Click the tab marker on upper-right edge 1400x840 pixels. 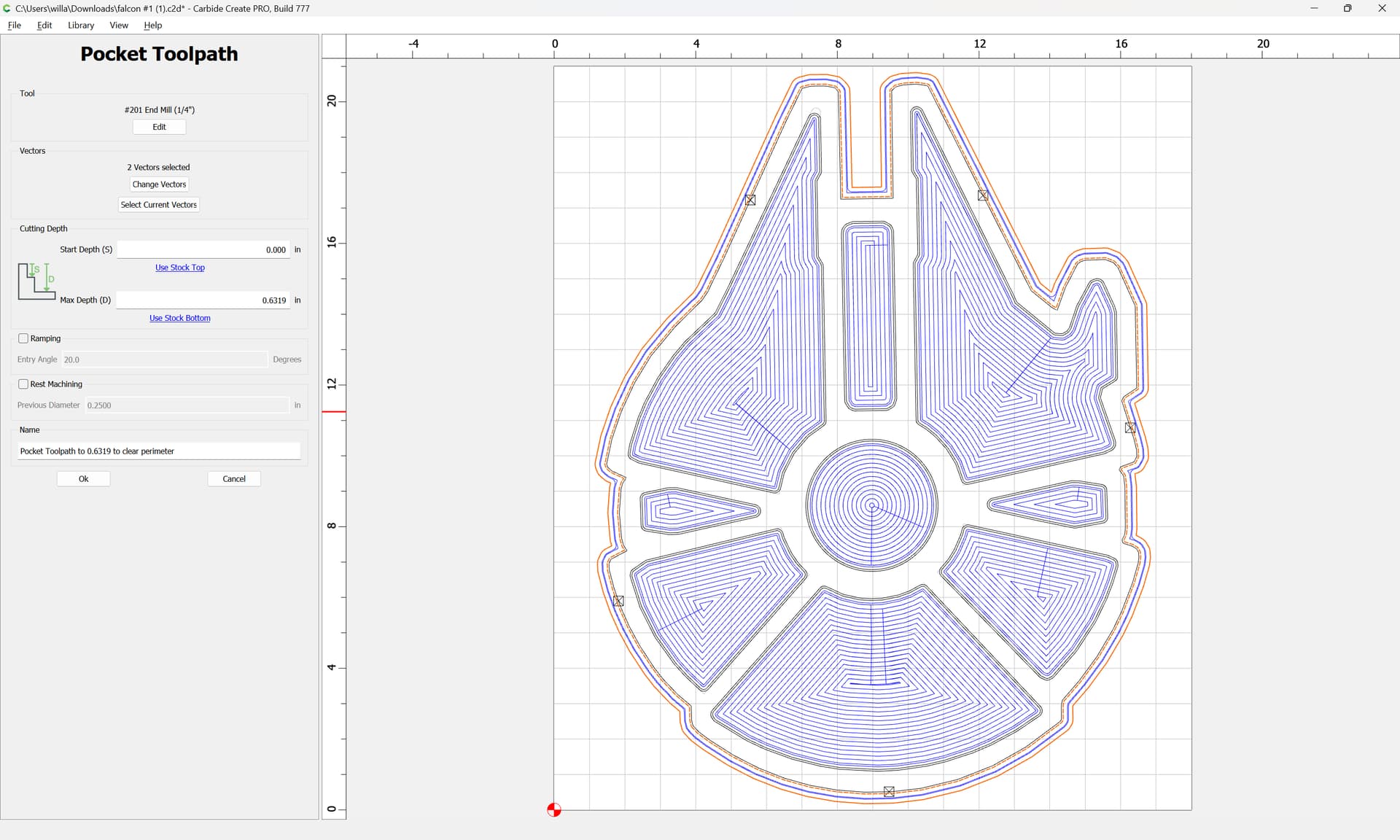coord(983,195)
